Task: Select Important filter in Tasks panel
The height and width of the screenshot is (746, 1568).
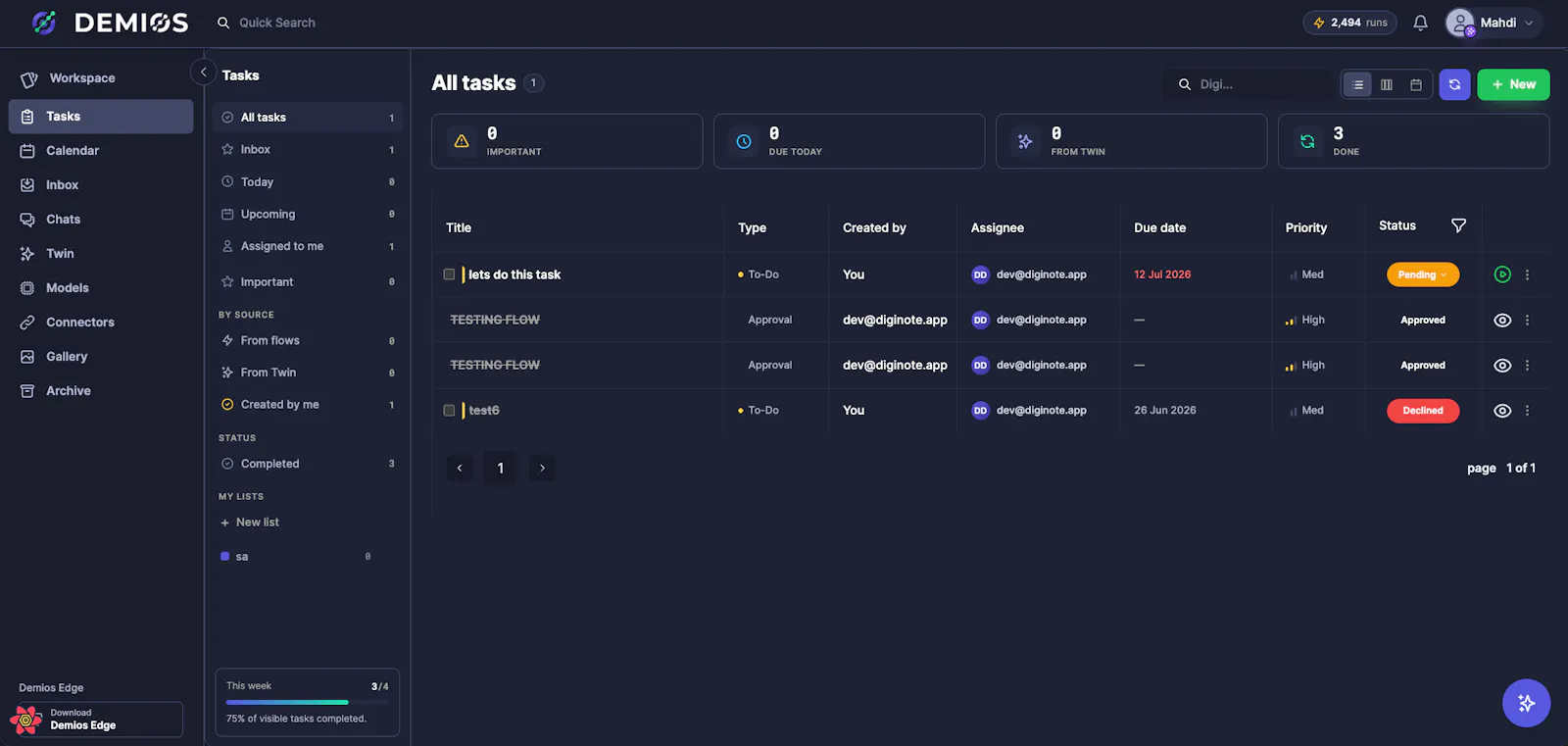Action: tap(308, 282)
